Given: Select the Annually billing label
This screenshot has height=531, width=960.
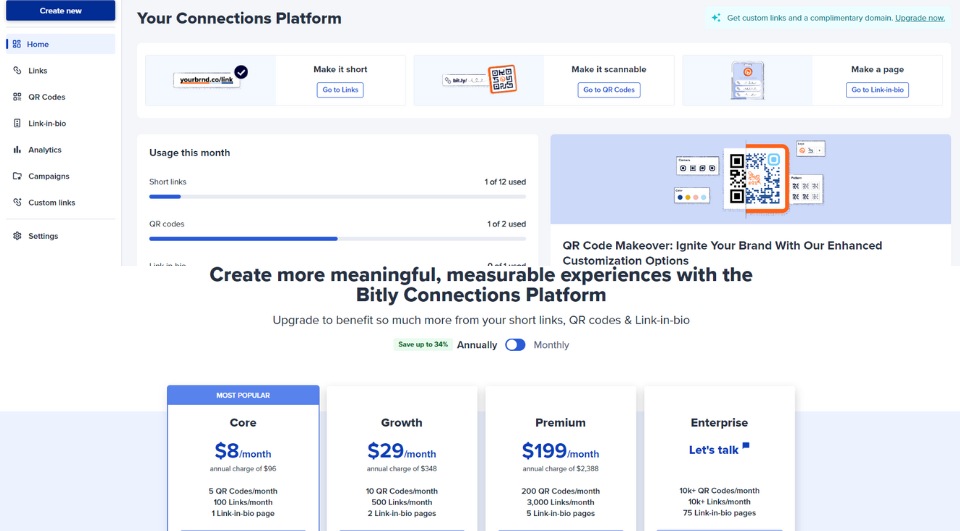Looking at the screenshot, I should [477, 345].
